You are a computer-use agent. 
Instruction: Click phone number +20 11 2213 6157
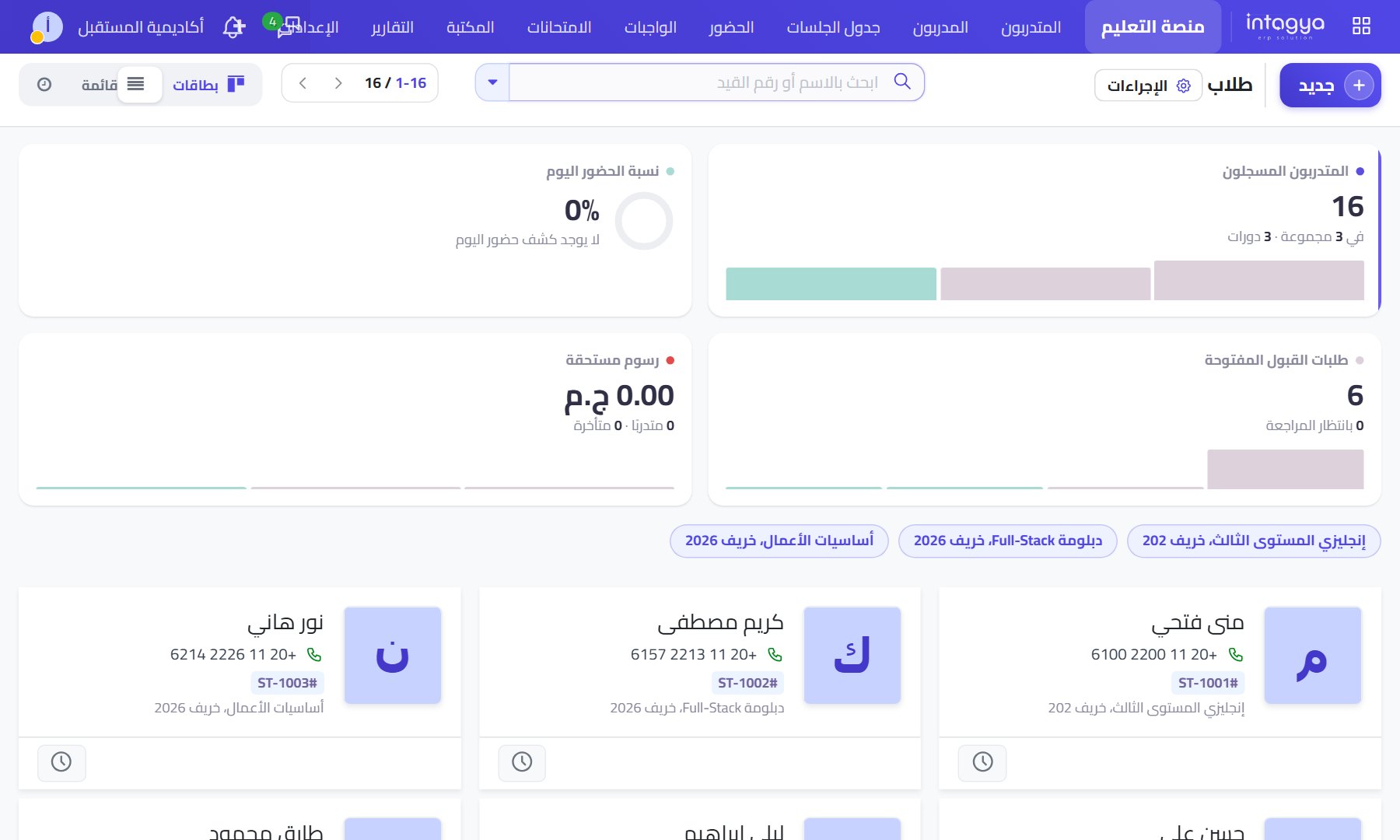coord(694,655)
